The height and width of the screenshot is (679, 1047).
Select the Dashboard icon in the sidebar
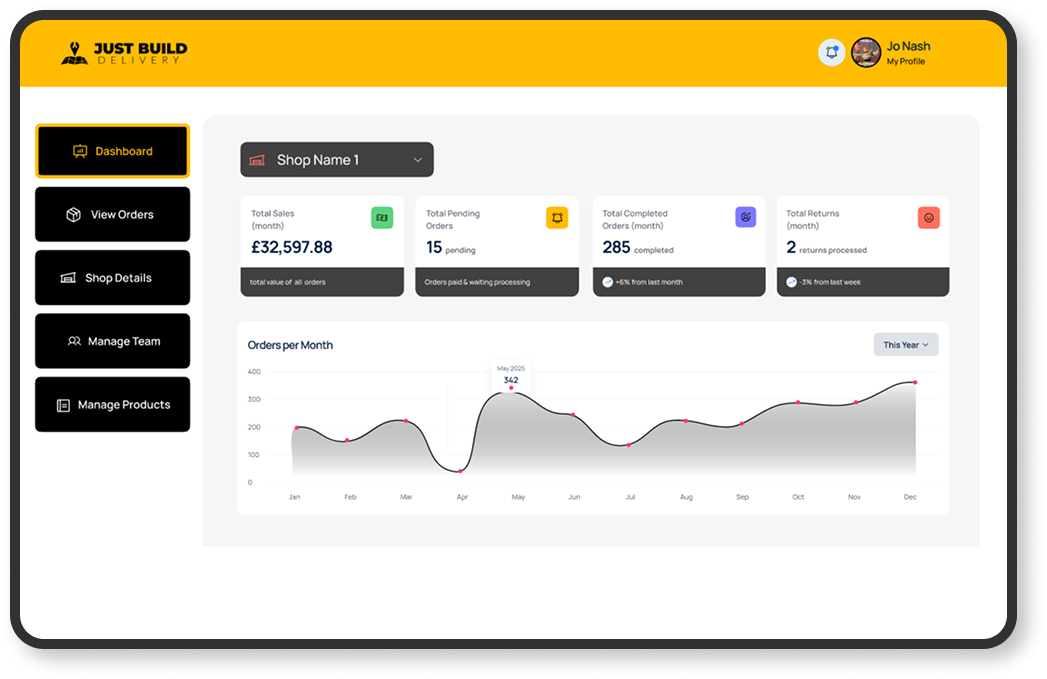[x=79, y=150]
